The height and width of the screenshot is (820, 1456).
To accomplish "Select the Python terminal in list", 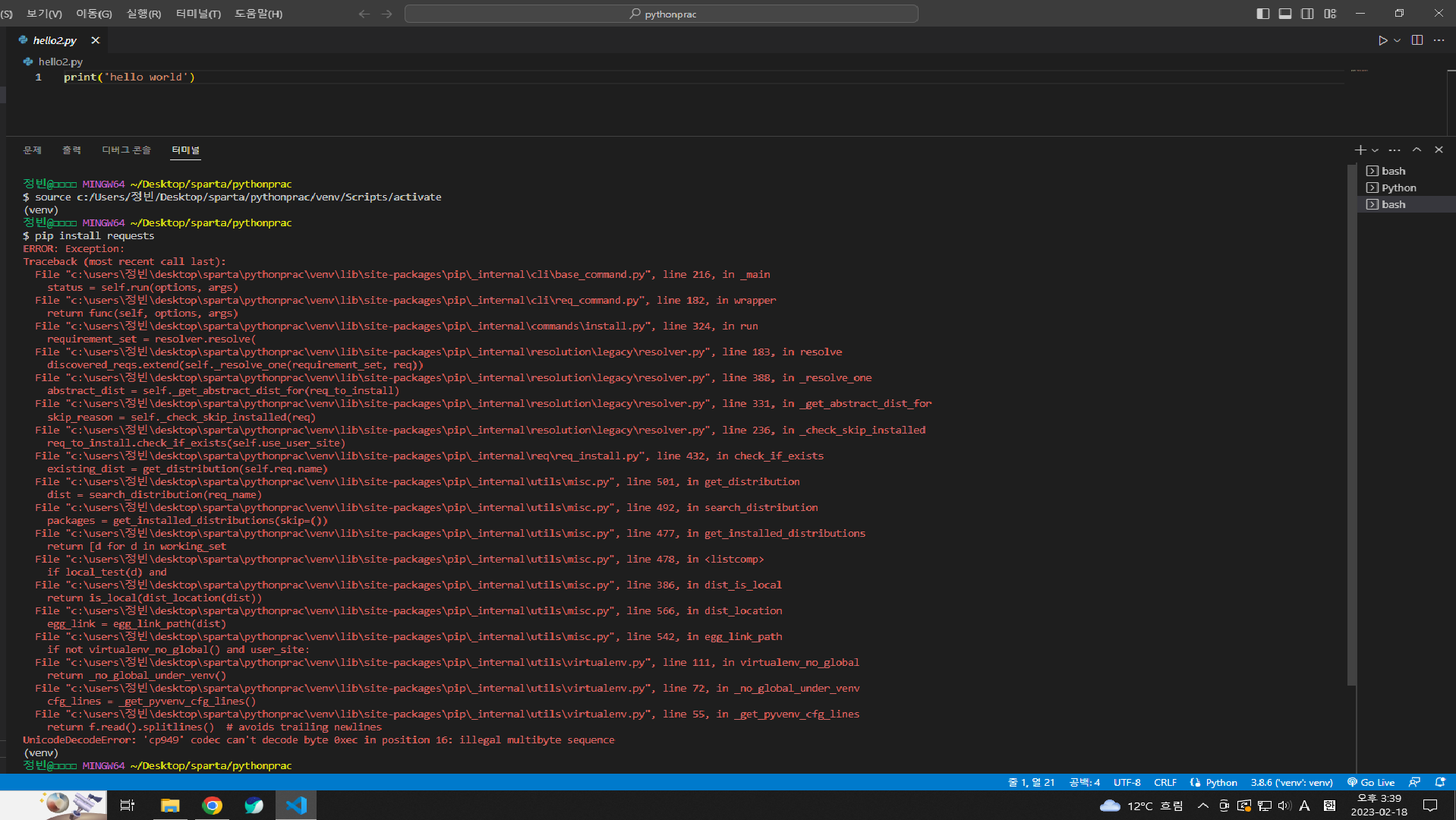I will [1406, 188].
